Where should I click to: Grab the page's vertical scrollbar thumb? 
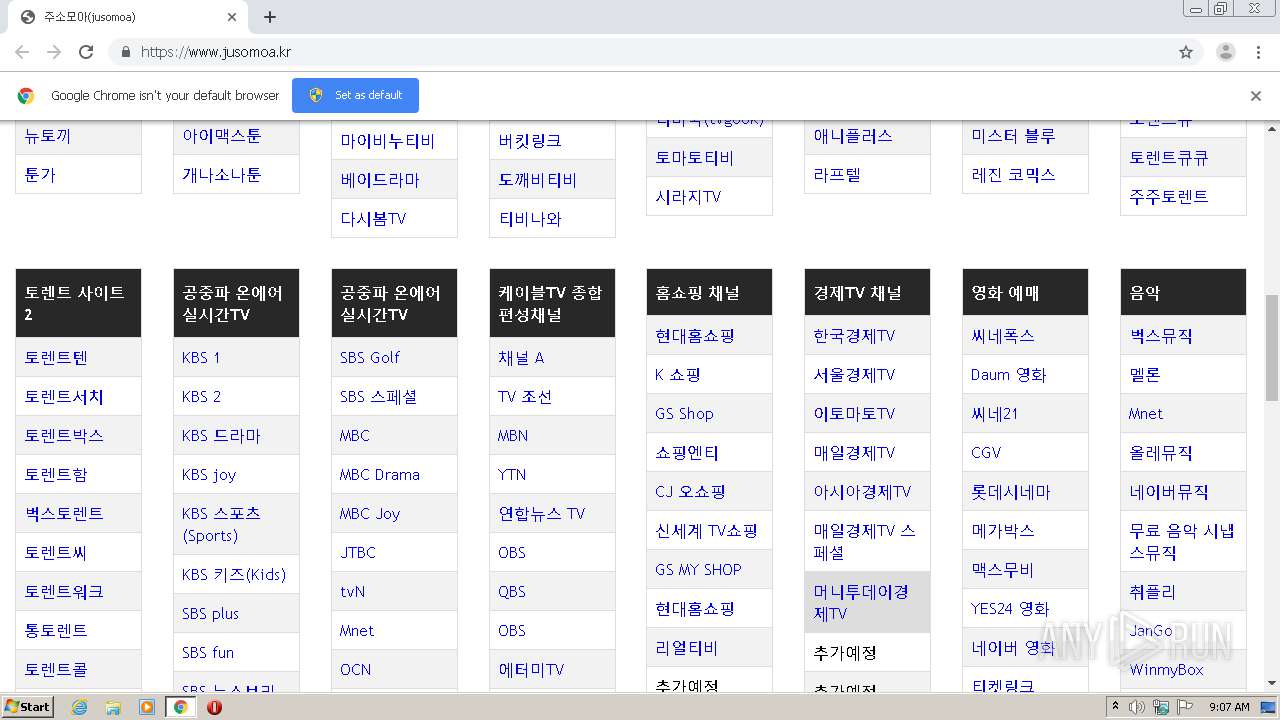[x=1272, y=348]
